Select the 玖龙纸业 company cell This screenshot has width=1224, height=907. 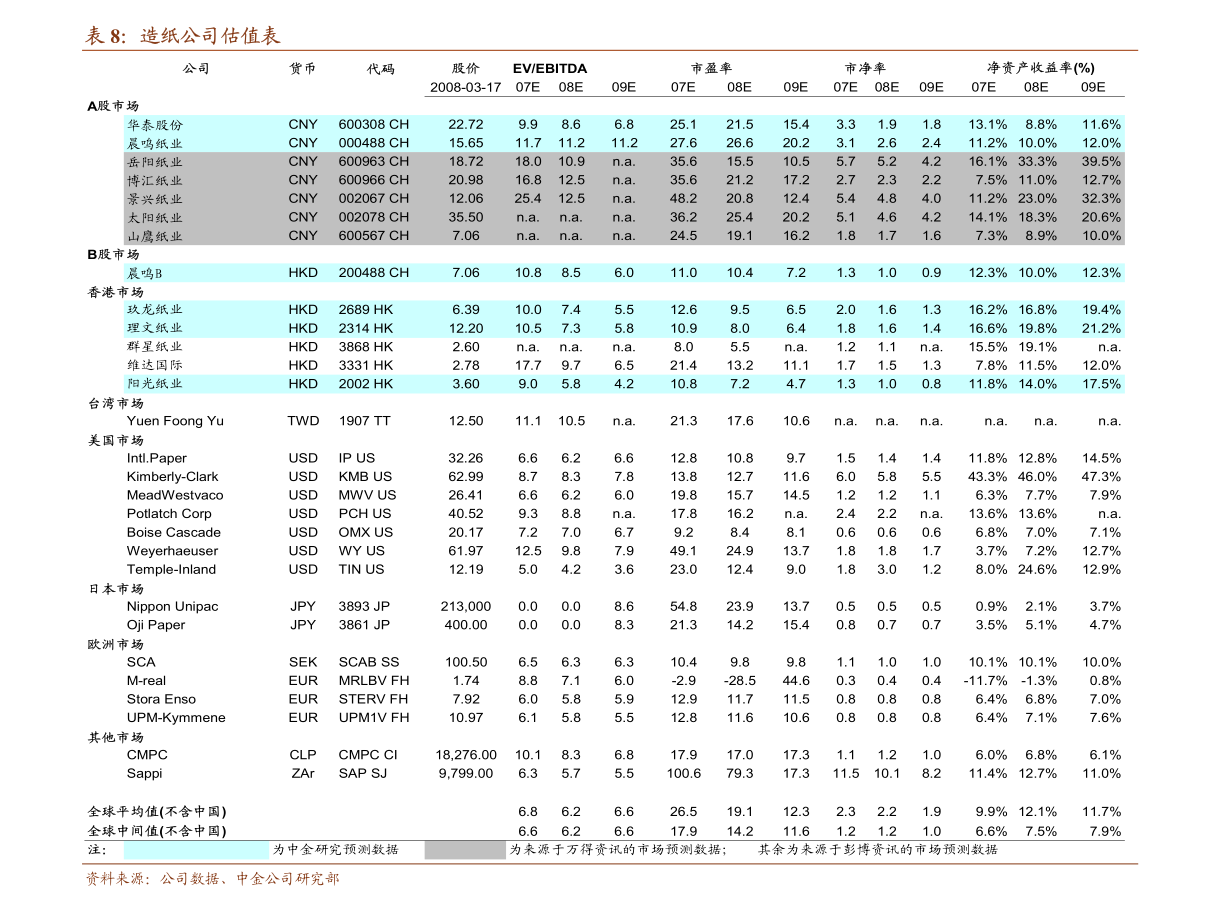155,310
